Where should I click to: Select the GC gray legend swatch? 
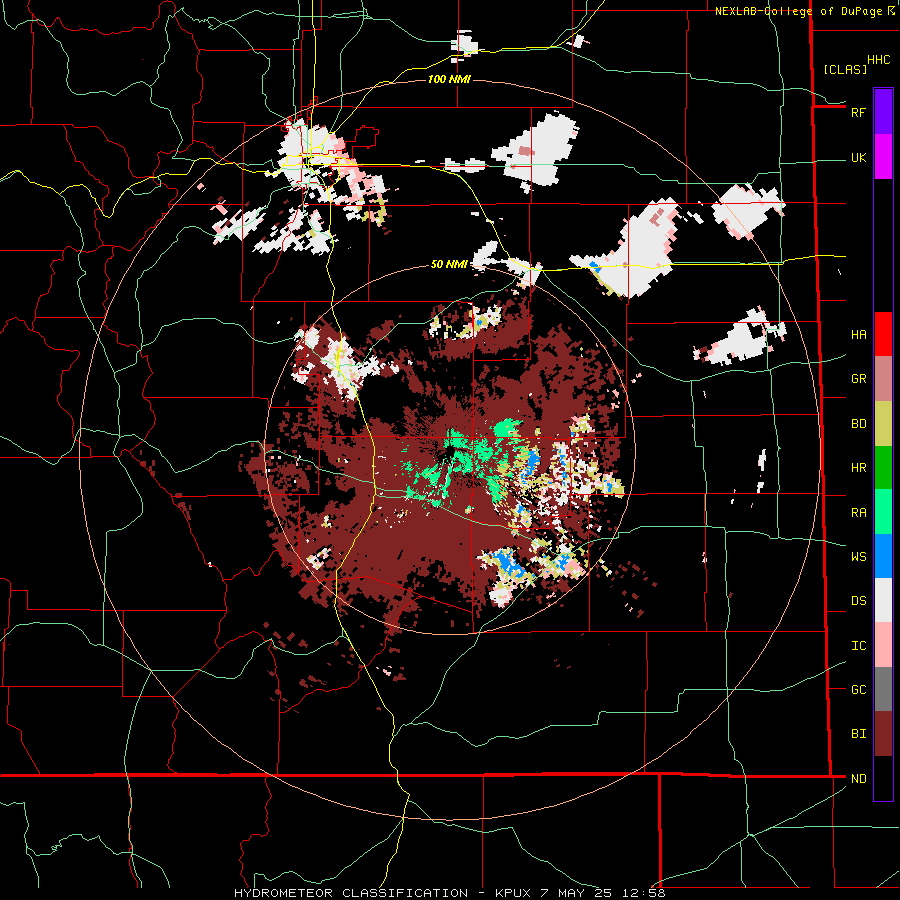click(883, 689)
